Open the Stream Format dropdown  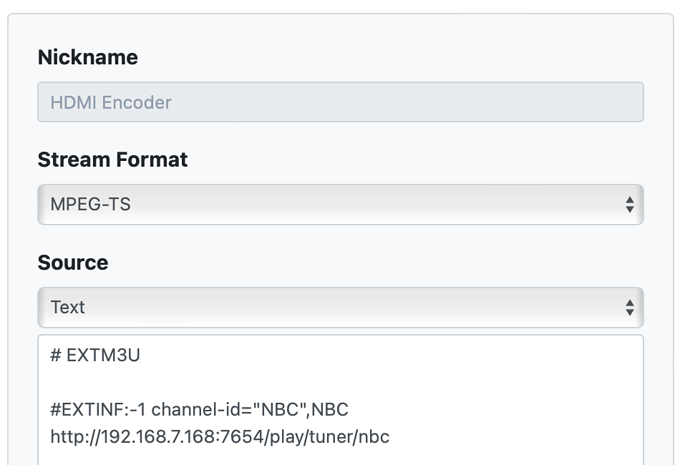(340, 205)
